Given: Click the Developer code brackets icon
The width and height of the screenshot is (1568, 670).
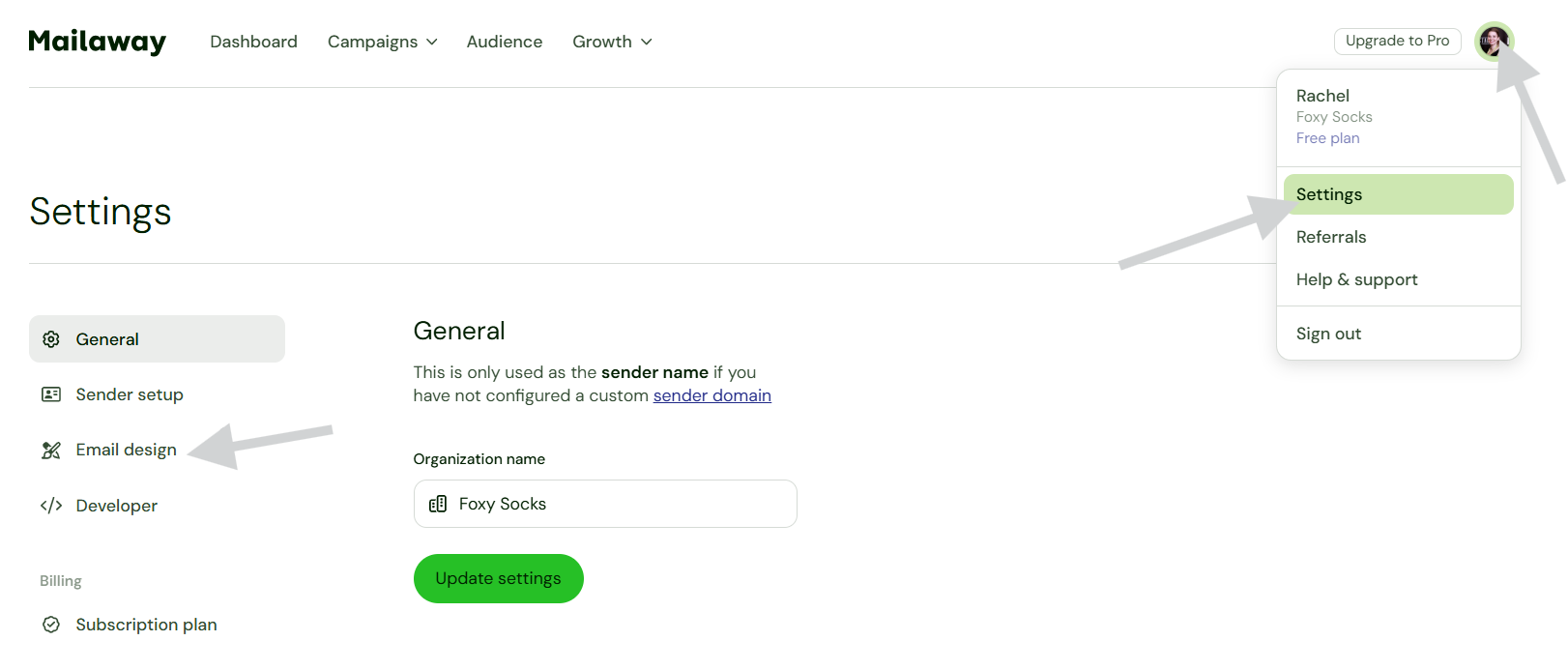Looking at the screenshot, I should (x=51, y=506).
